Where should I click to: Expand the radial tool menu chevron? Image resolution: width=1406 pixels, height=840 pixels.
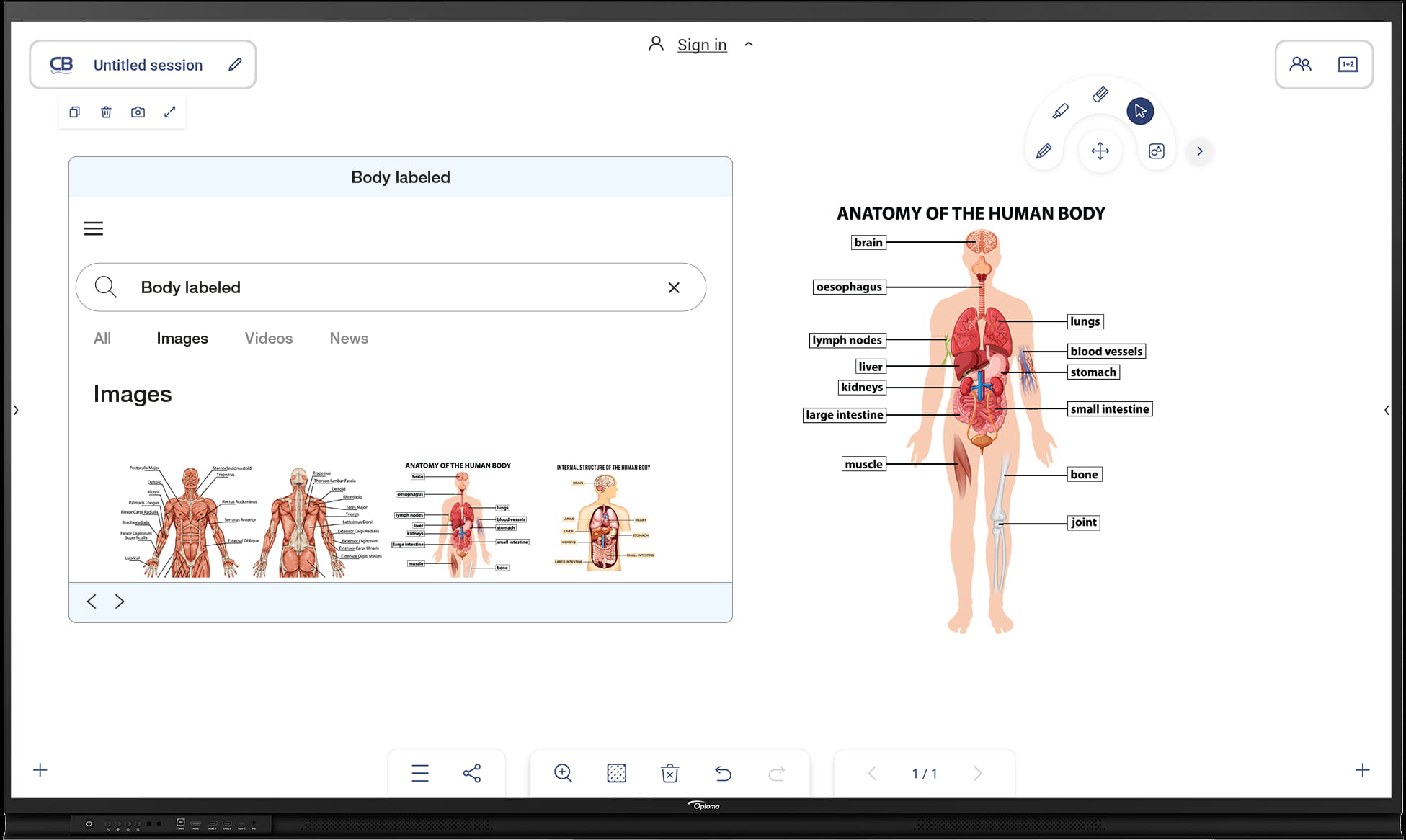pos(1200,151)
